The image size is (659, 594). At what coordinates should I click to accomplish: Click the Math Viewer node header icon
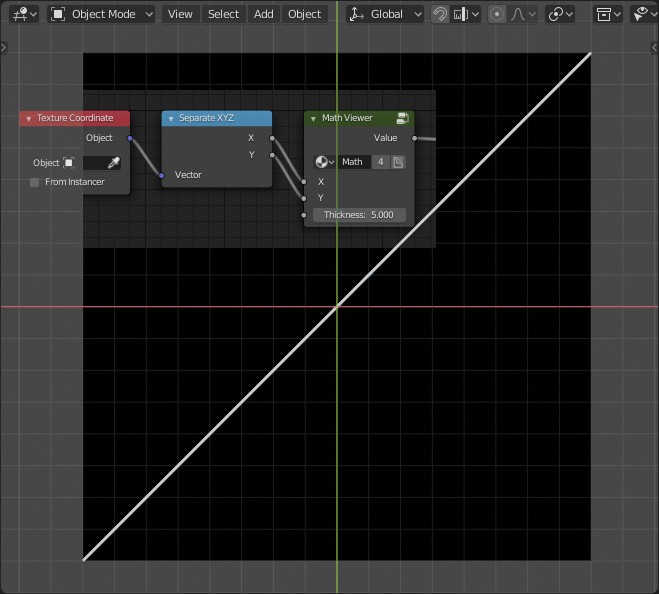(x=402, y=118)
